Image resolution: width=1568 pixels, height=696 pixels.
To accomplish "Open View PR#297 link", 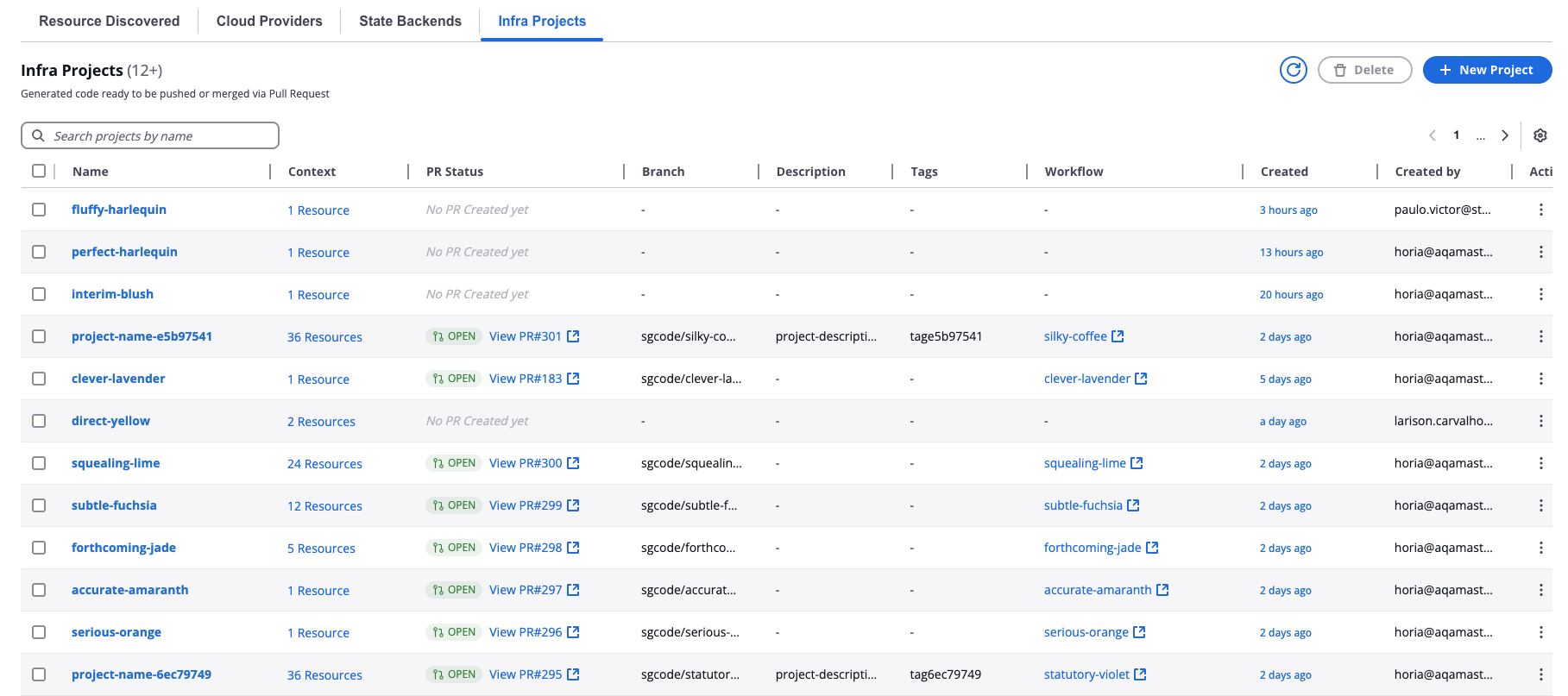I will [526, 590].
